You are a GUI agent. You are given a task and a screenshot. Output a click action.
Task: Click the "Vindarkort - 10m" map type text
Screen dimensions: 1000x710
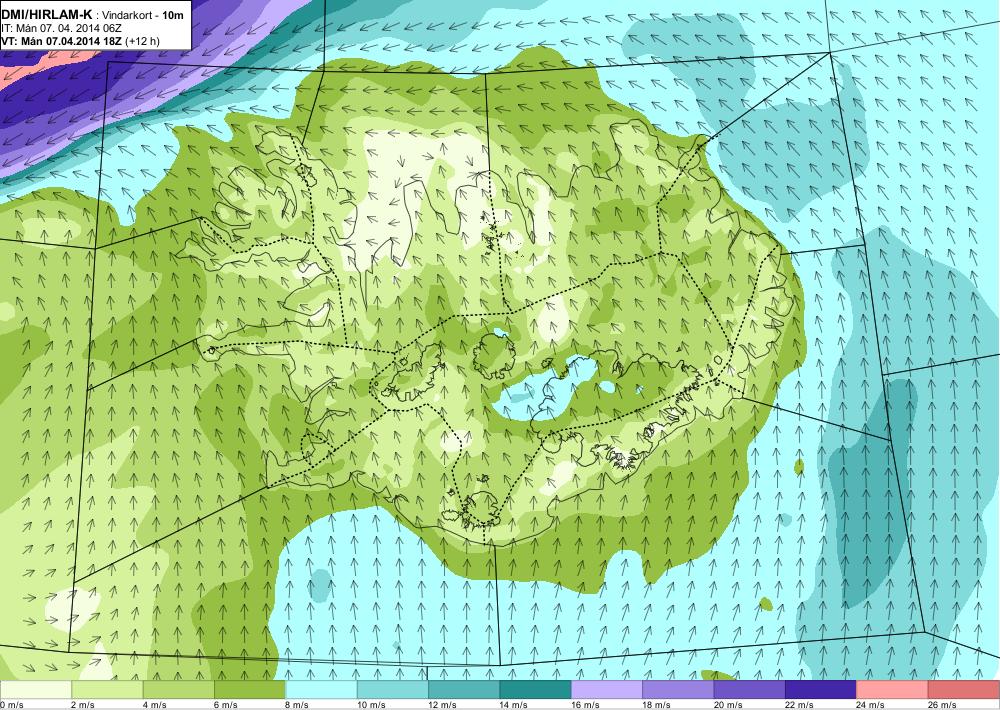coord(143,15)
